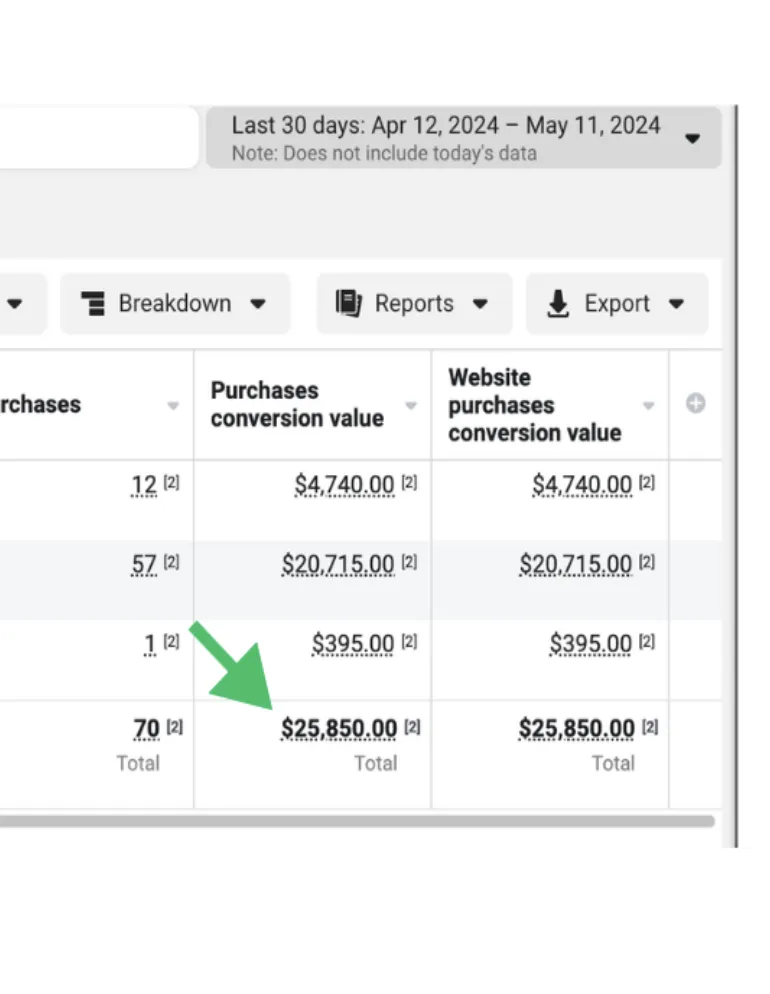Click the total $25,850.00 purchases conversion value
Viewport: 770px width, 994px height.
click(338, 729)
